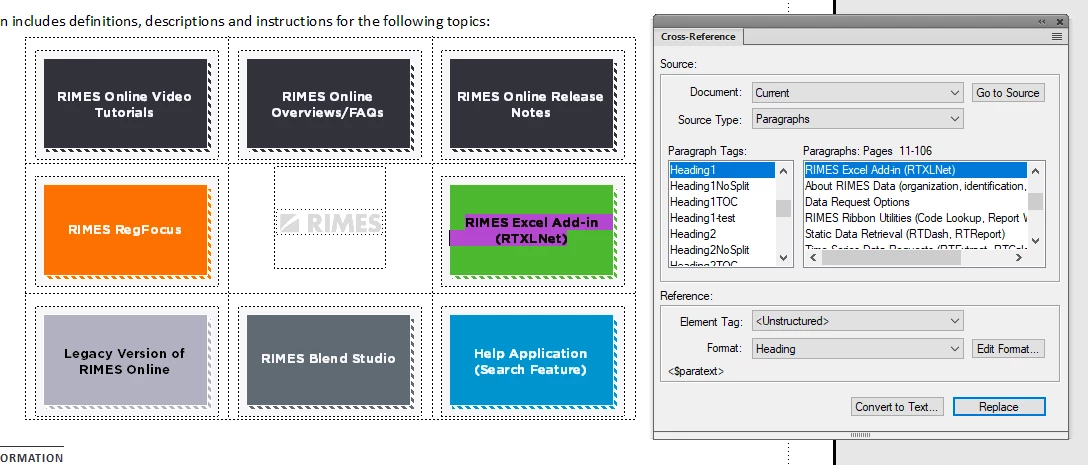This screenshot has height=465, width=1088.
Task: Select Heading2NoSplit paragraph tag
Action: click(722, 250)
